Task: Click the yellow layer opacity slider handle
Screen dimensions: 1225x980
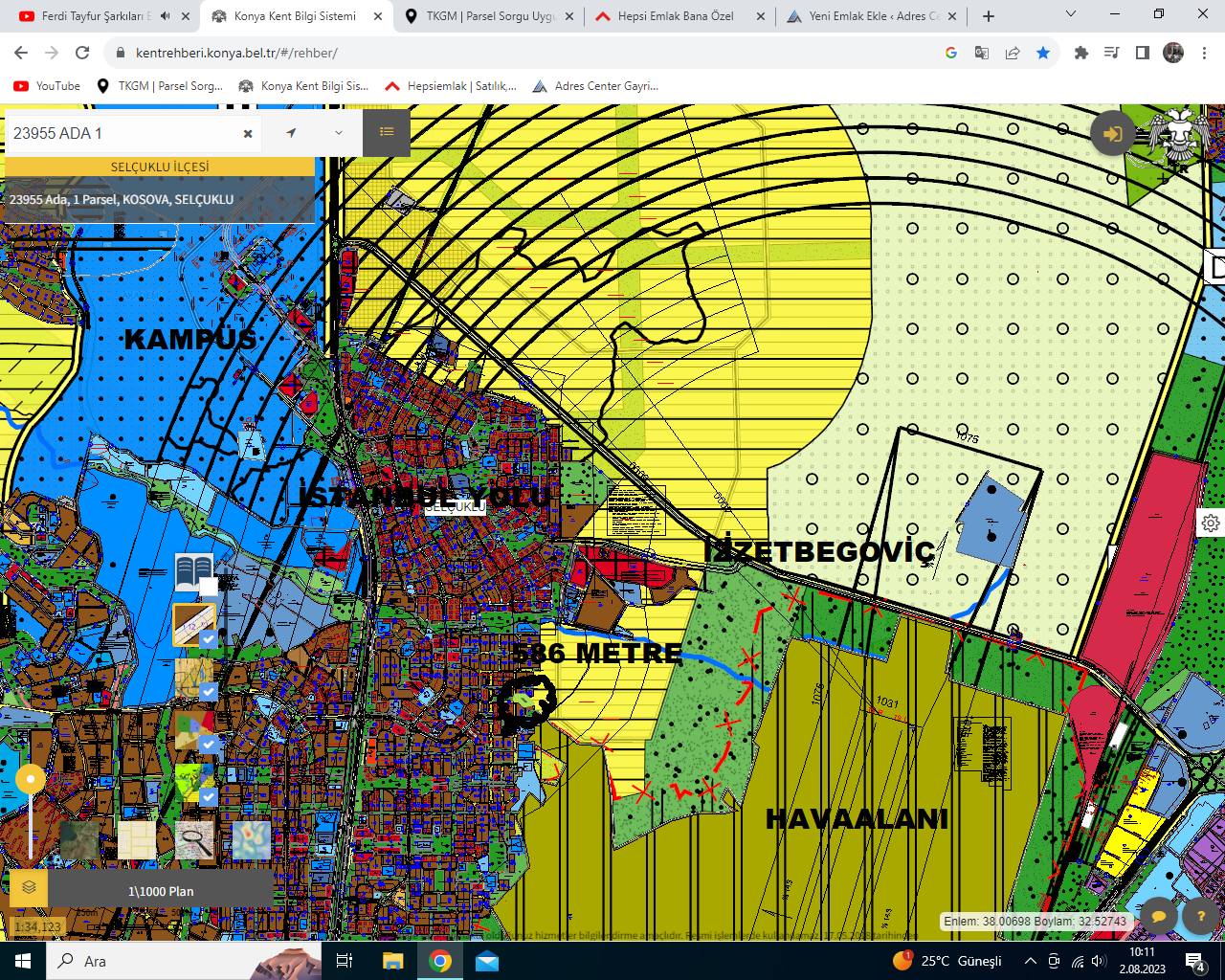Action: pyautogui.click(x=31, y=779)
